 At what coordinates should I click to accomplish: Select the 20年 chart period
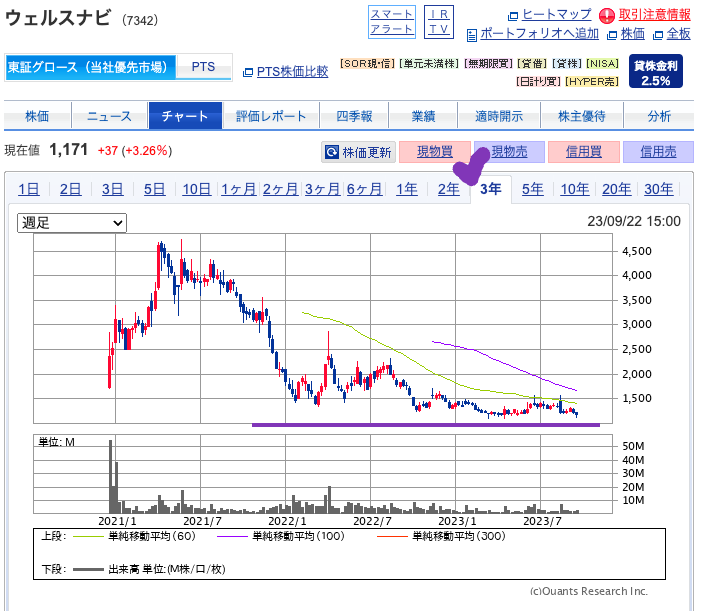pyautogui.click(x=616, y=189)
